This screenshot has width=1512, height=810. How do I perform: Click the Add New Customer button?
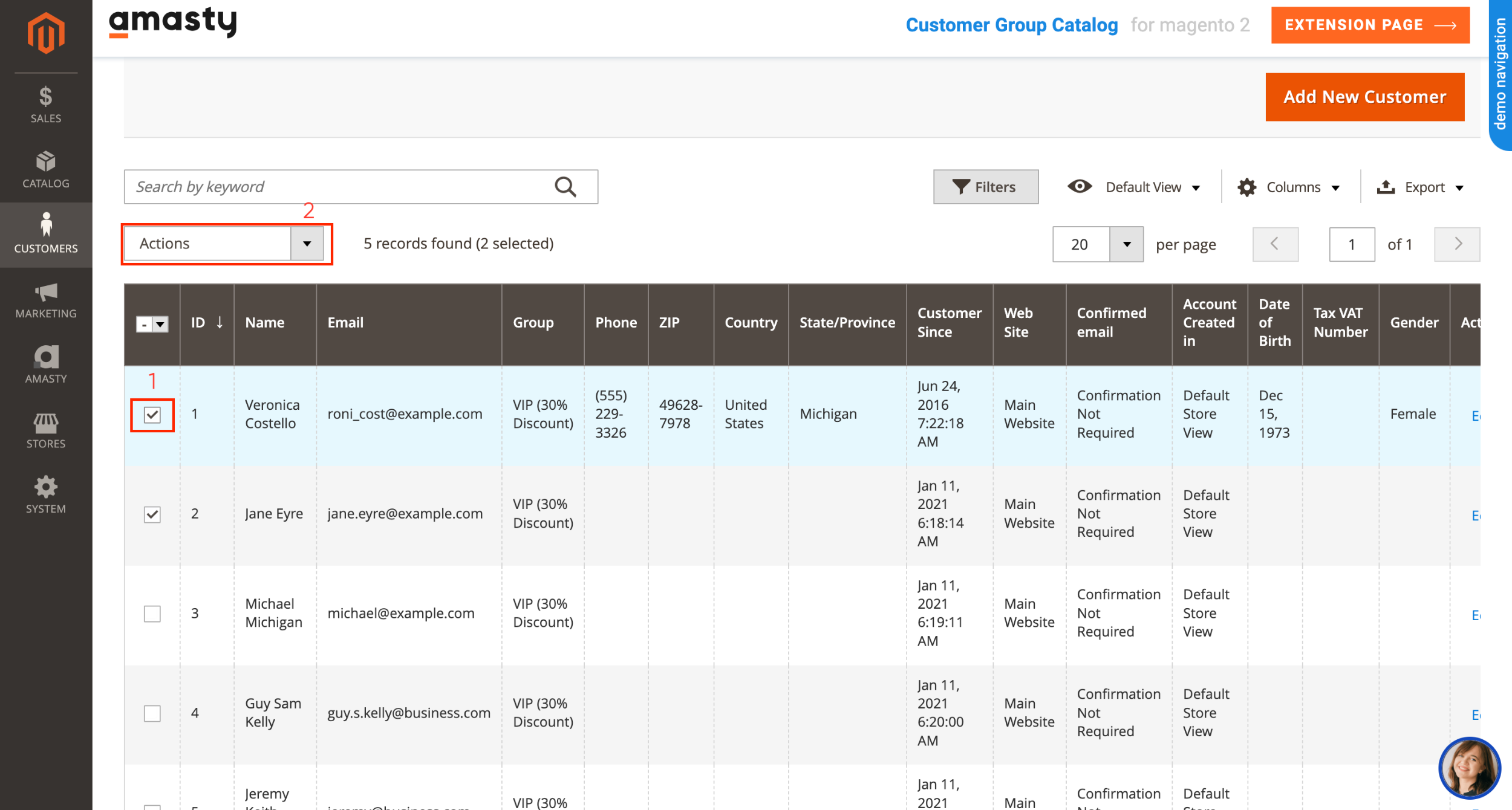pos(1364,96)
